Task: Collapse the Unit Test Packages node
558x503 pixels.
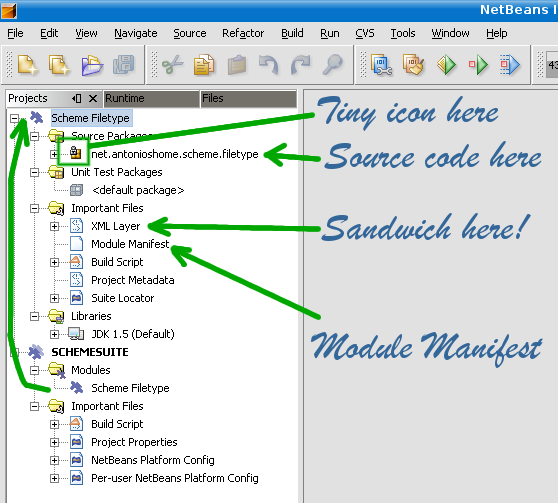Action: pyautogui.click(x=35, y=172)
